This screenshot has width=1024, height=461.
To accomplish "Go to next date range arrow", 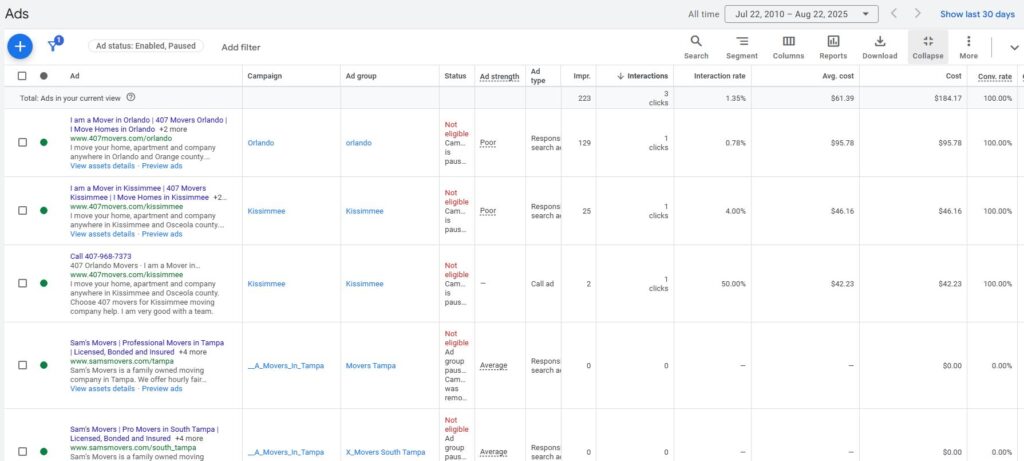I will coord(918,14).
